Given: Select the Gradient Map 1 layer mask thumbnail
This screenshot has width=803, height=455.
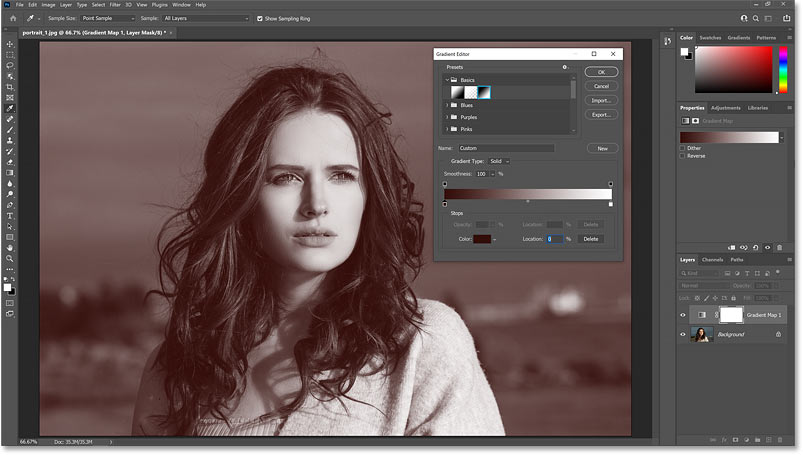Looking at the screenshot, I should [x=731, y=315].
